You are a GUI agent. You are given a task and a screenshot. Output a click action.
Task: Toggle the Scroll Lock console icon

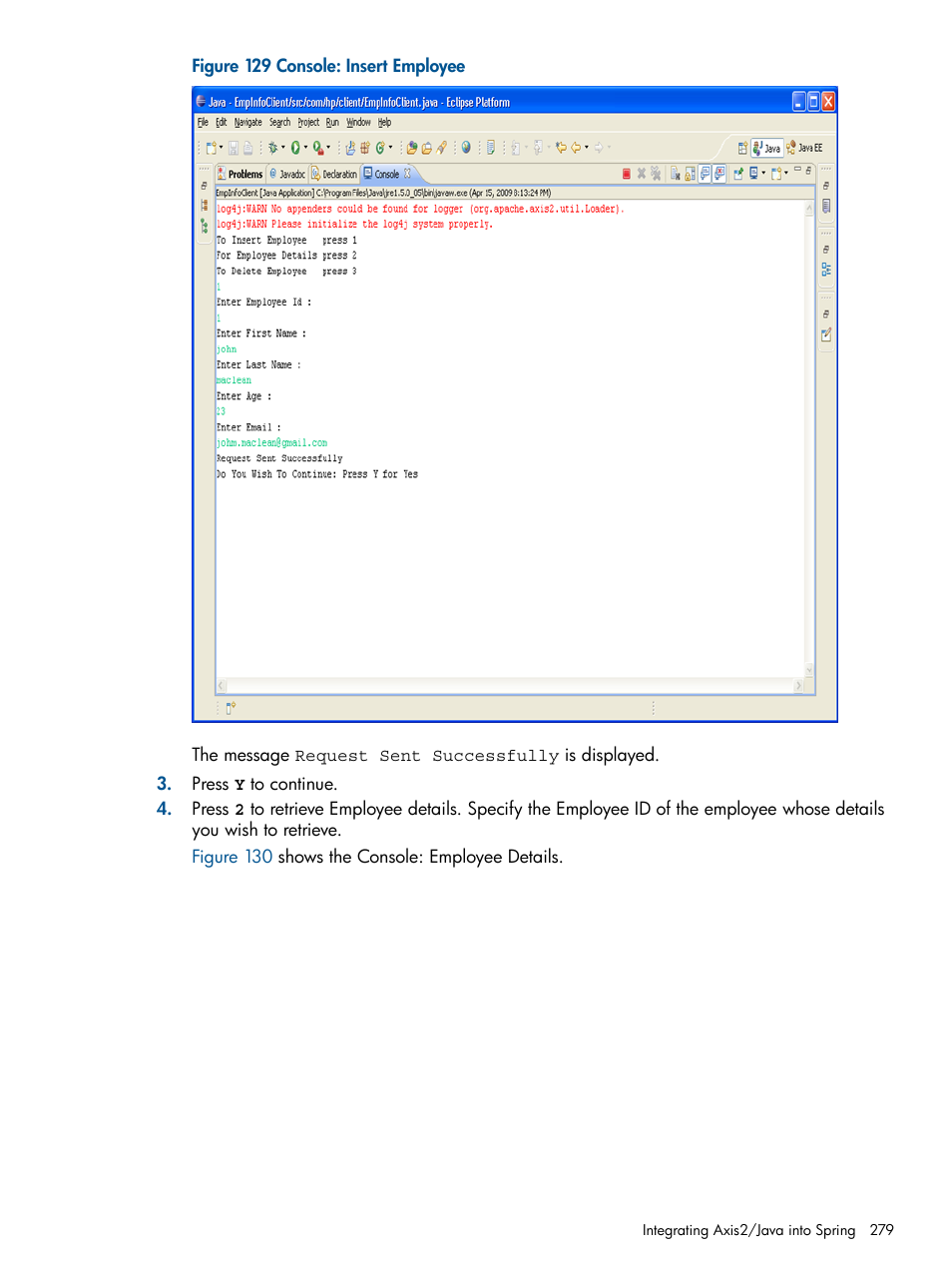tap(691, 174)
